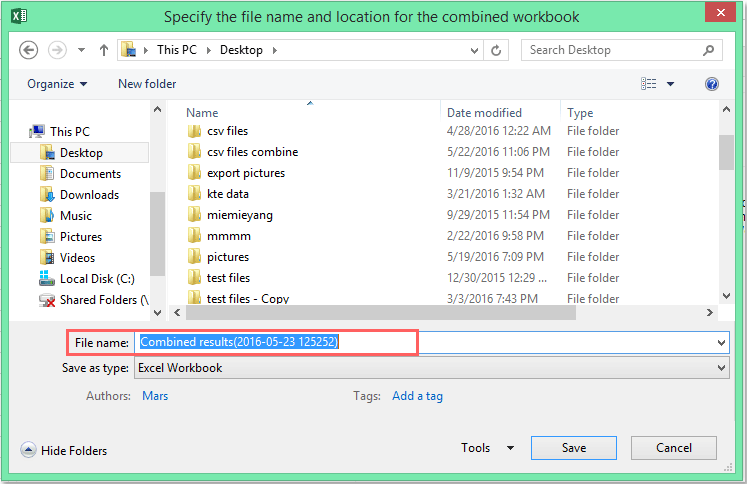Image resolution: width=747 pixels, height=484 pixels.
Task: Click the search magnifier icon
Action: [x=708, y=50]
